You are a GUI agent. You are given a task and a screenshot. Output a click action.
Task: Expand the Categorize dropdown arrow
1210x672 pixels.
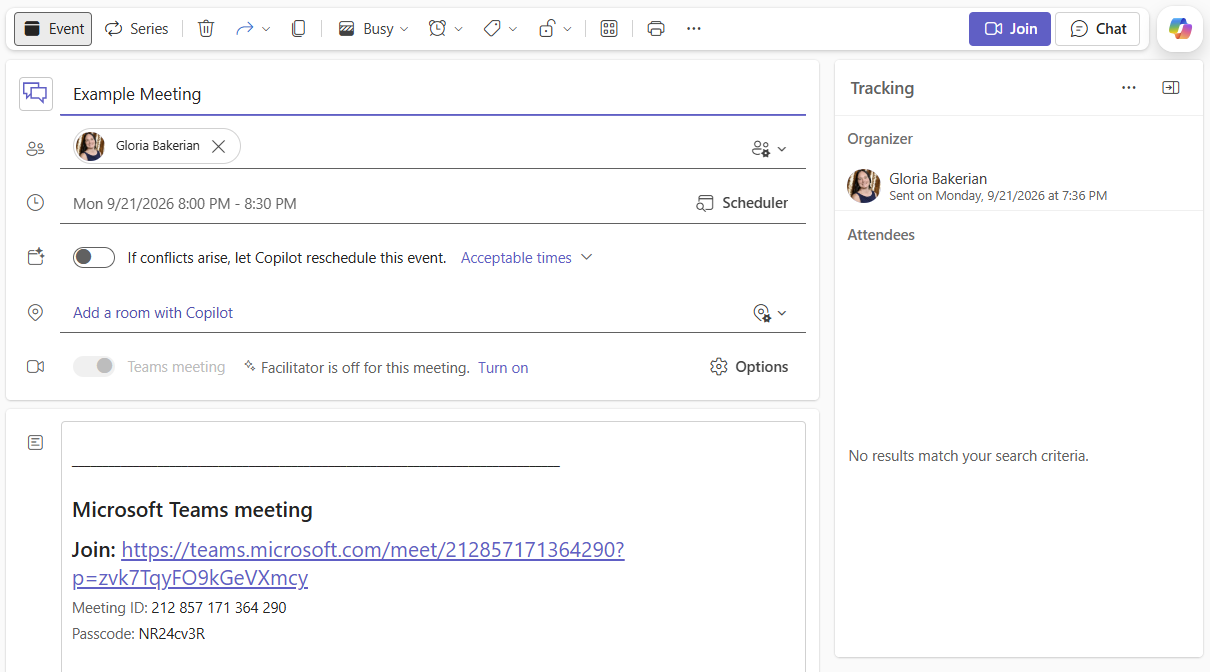(x=513, y=29)
